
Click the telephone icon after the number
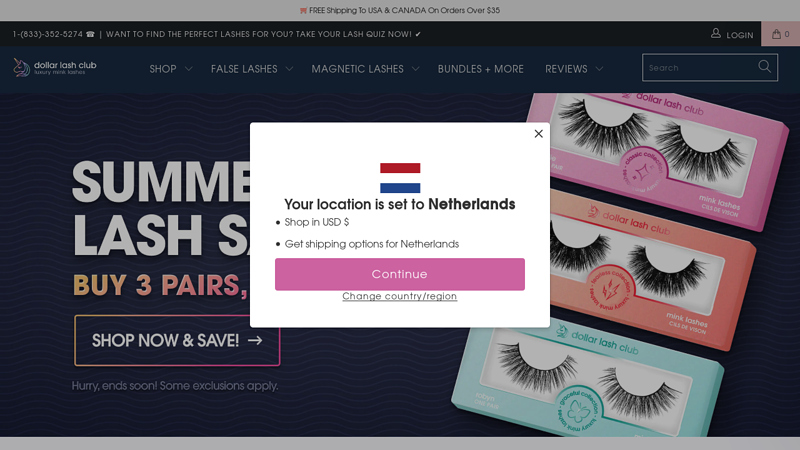[x=90, y=34]
